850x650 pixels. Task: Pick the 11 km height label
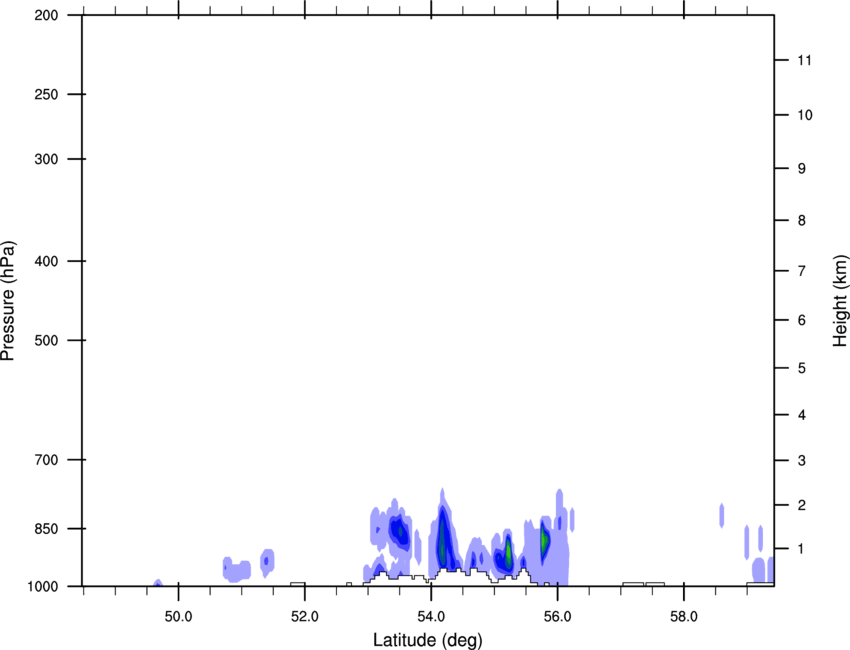click(805, 60)
